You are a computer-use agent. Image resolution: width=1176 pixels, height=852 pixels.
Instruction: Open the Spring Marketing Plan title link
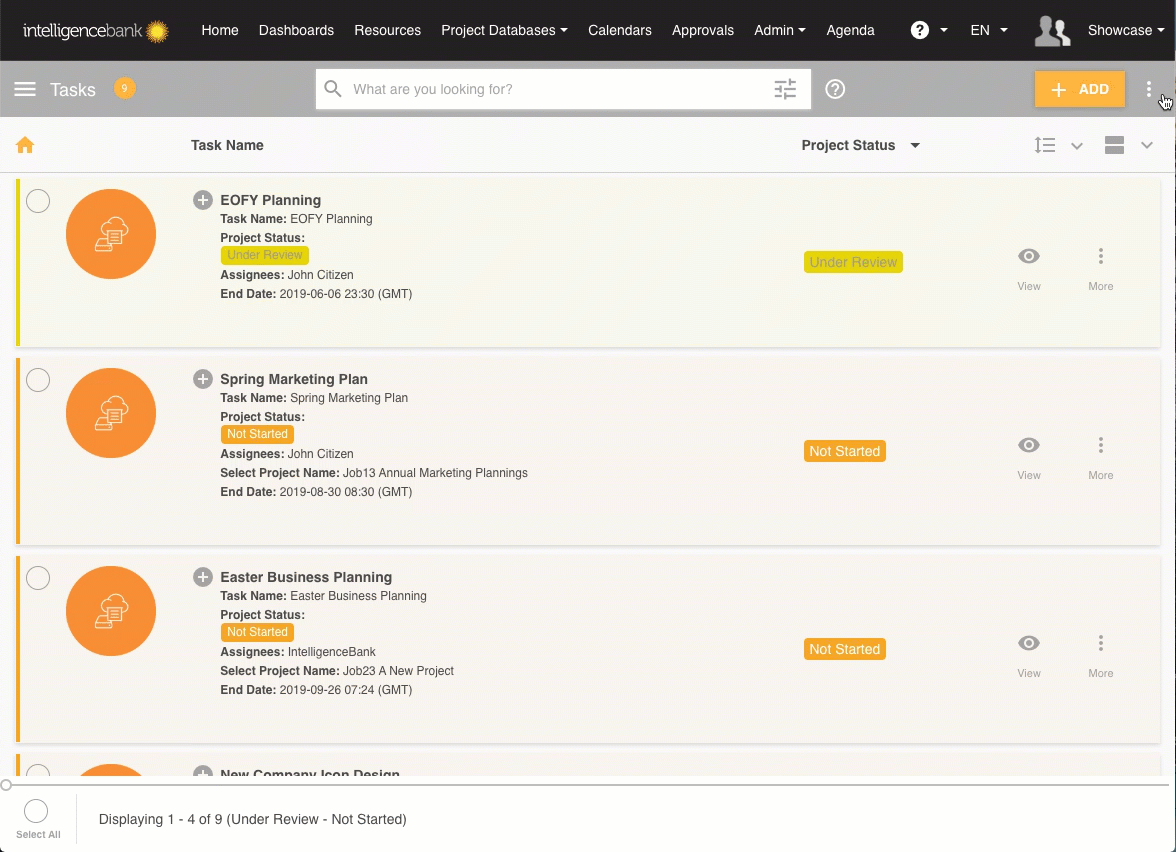click(x=293, y=379)
